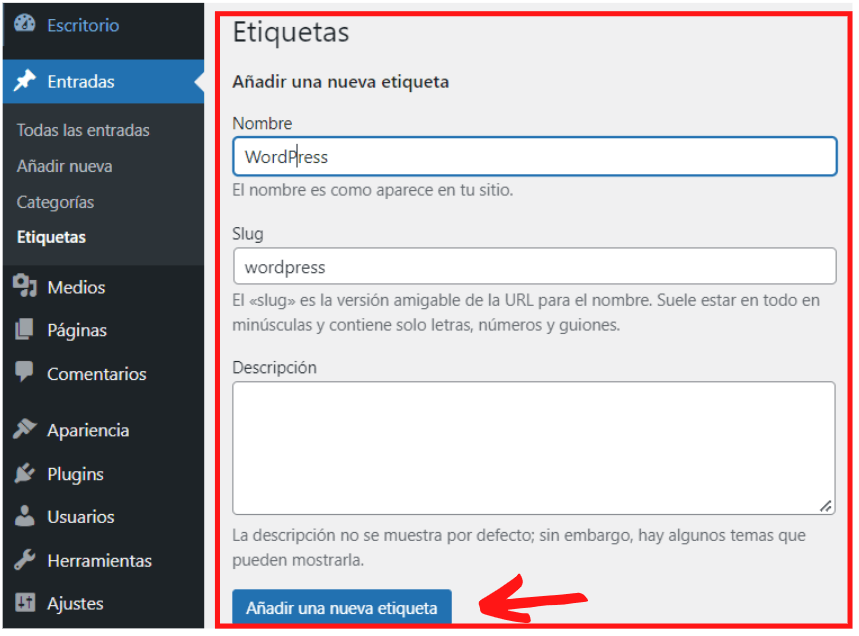Click the Nombre field label
The width and height of the screenshot is (859, 636).
(262, 123)
